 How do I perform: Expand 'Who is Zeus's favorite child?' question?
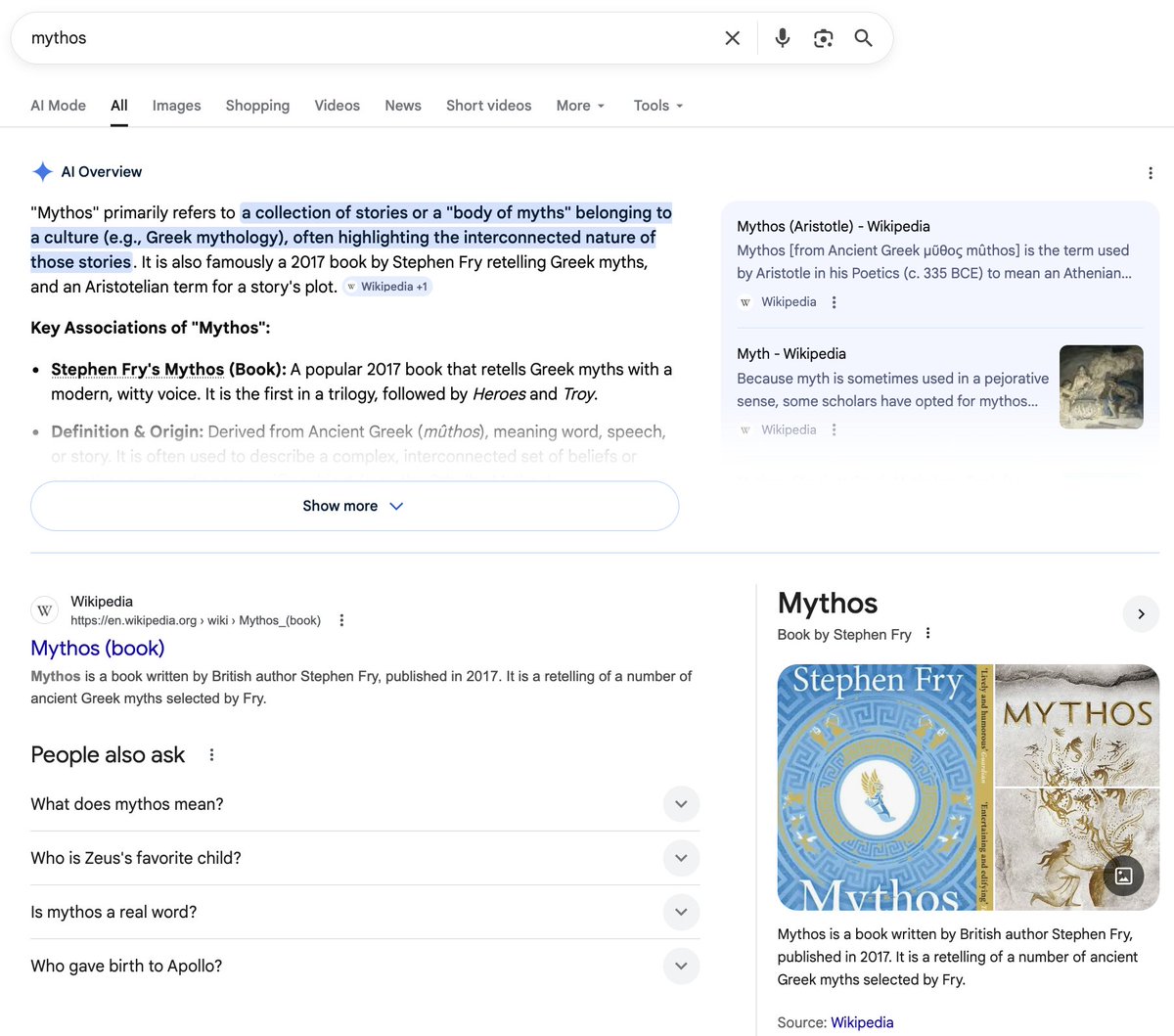tap(681, 857)
